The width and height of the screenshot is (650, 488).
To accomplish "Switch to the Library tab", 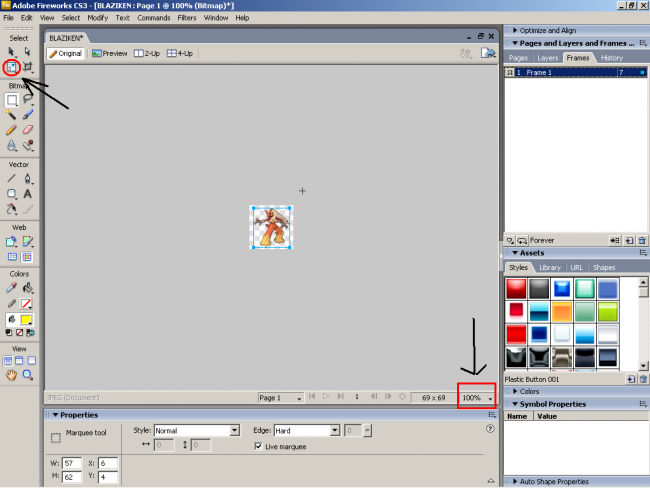I will (x=550, y=267).
